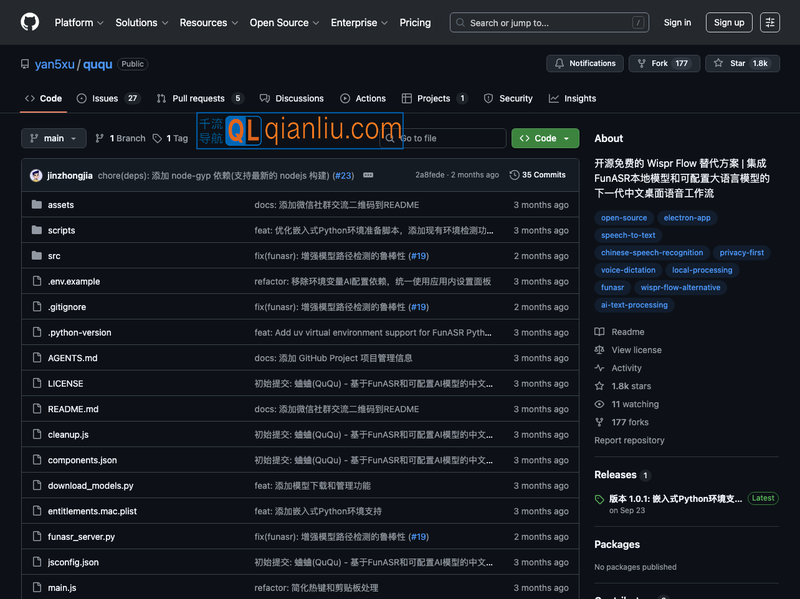Switch to the Issues tab

[x=105, y=98]
